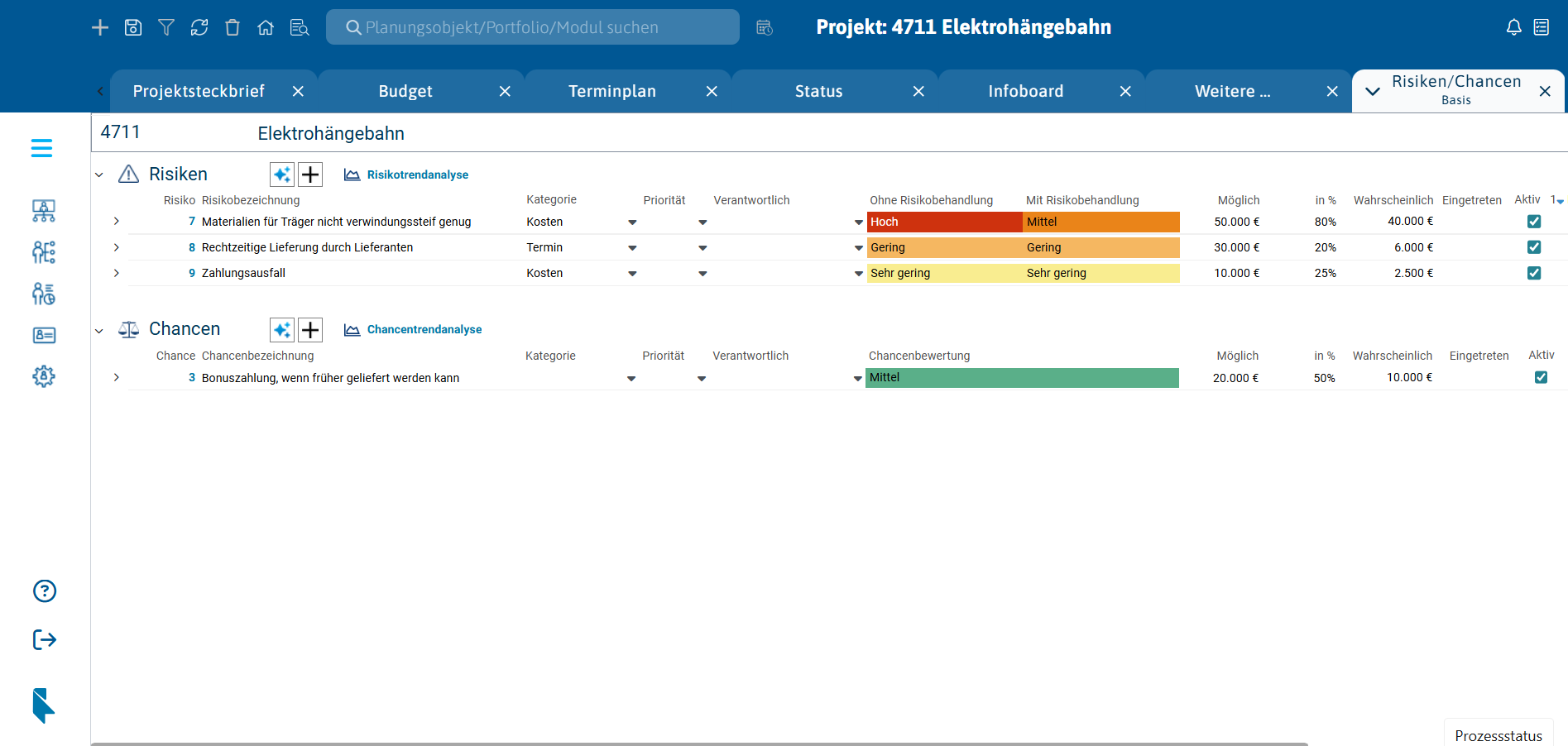Switch to the Budget tab
The image size is (1568, 746).
click(405, 91)
